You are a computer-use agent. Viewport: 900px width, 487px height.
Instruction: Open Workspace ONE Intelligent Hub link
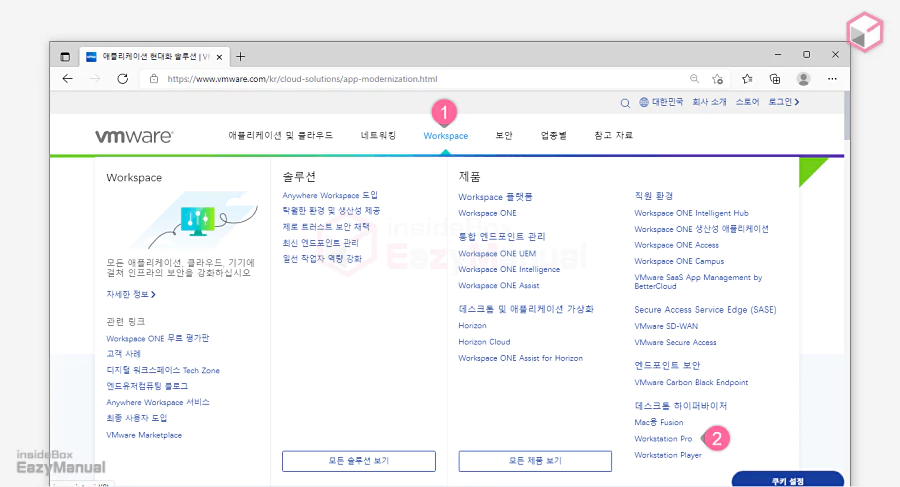point(692,213)
